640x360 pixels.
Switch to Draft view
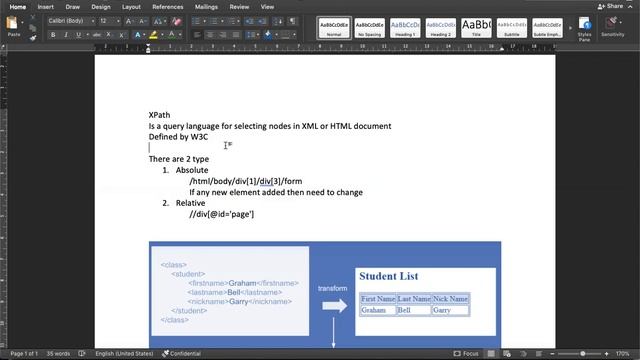point(539,353)
